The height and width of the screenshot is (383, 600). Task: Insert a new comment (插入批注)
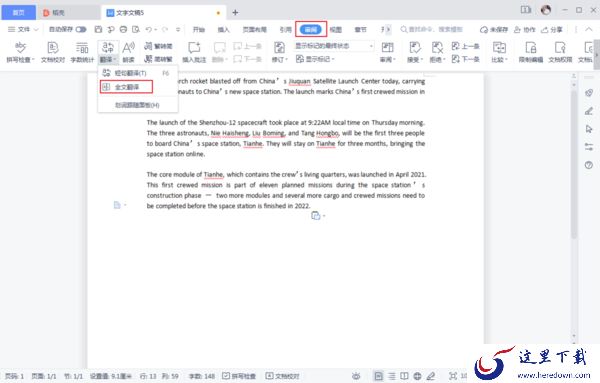pos(194,52)
